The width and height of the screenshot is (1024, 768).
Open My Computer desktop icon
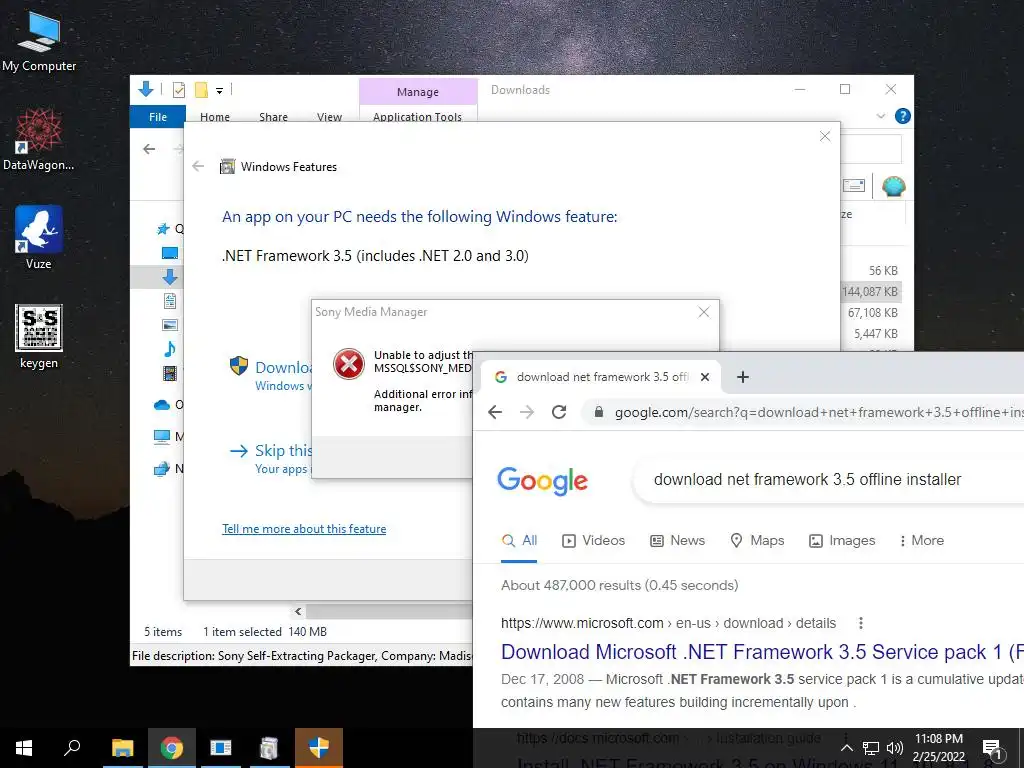tap(39, 42)
